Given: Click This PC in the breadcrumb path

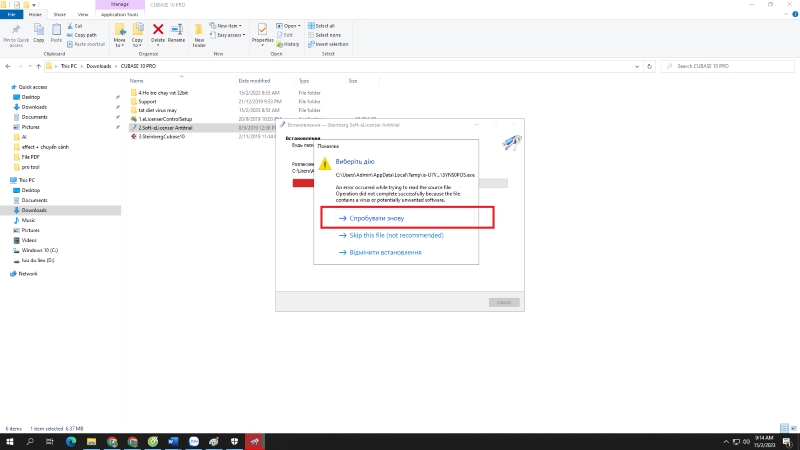Looking at the screenshot, I should point(68,66).
